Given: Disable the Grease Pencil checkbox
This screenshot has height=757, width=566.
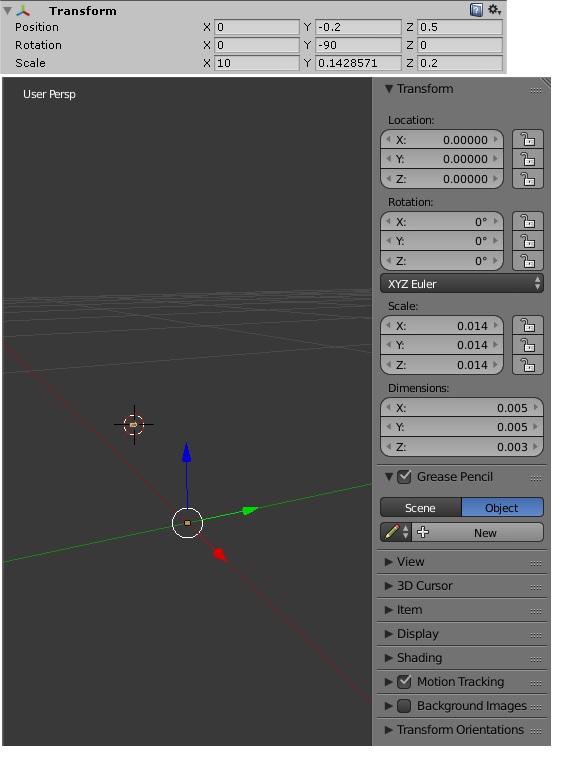Looking at the screenshot, I should 404,477.
